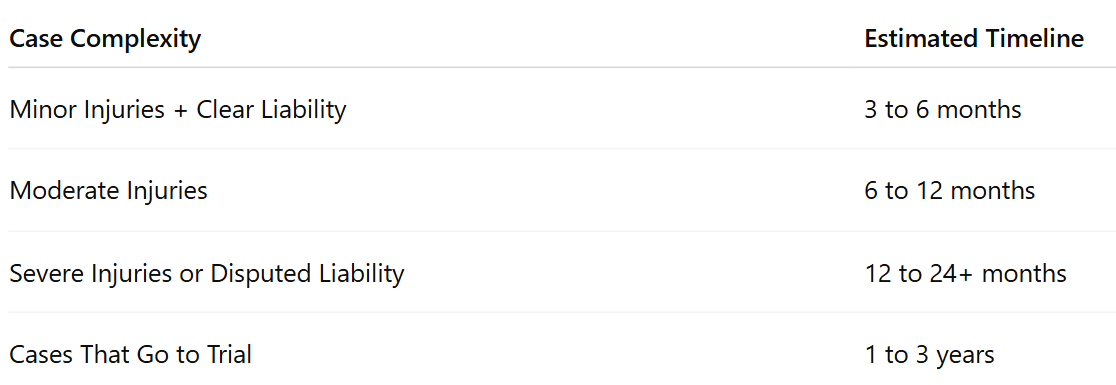The image size is (1116, 385).
Task: Click the Estimated Timeline column header
Action: tap(974, 38)
